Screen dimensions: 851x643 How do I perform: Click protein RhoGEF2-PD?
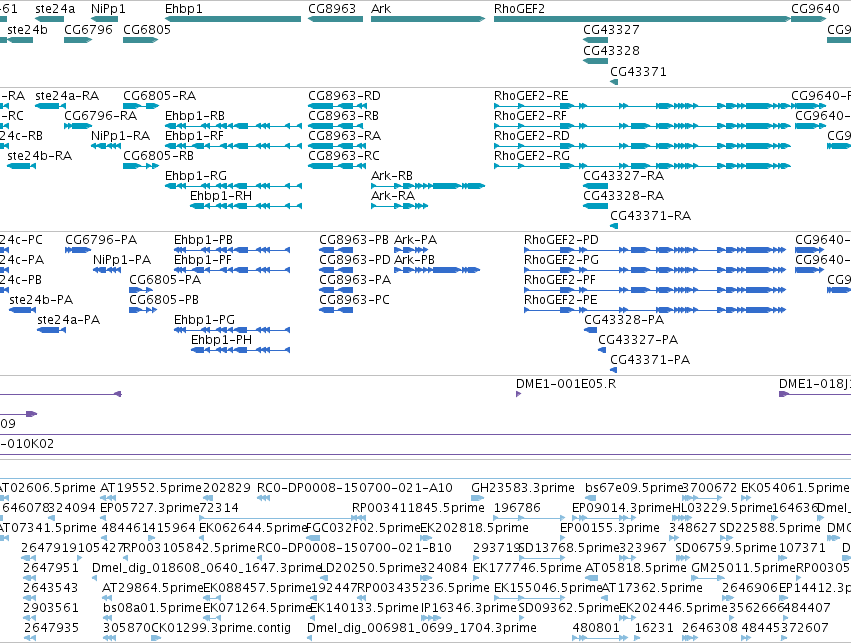click(655, 250)
